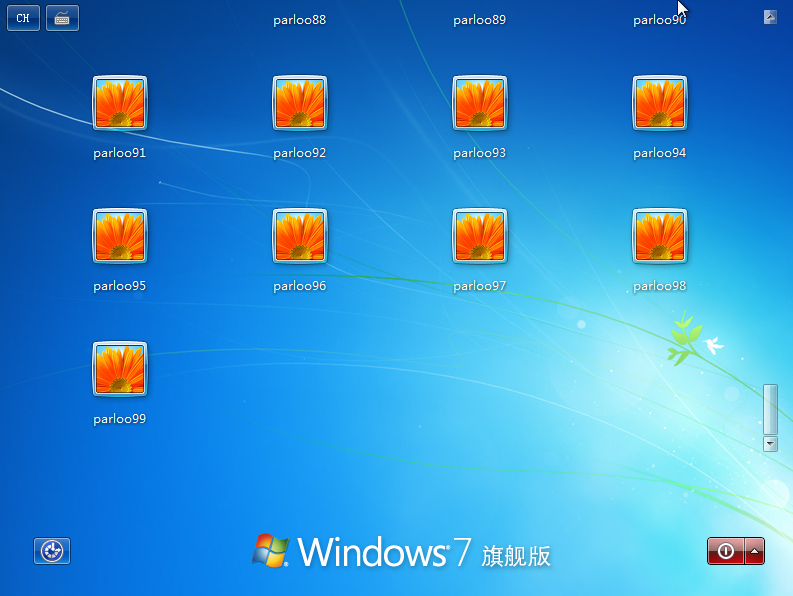Open the CH input language selector

click(23, 18)
